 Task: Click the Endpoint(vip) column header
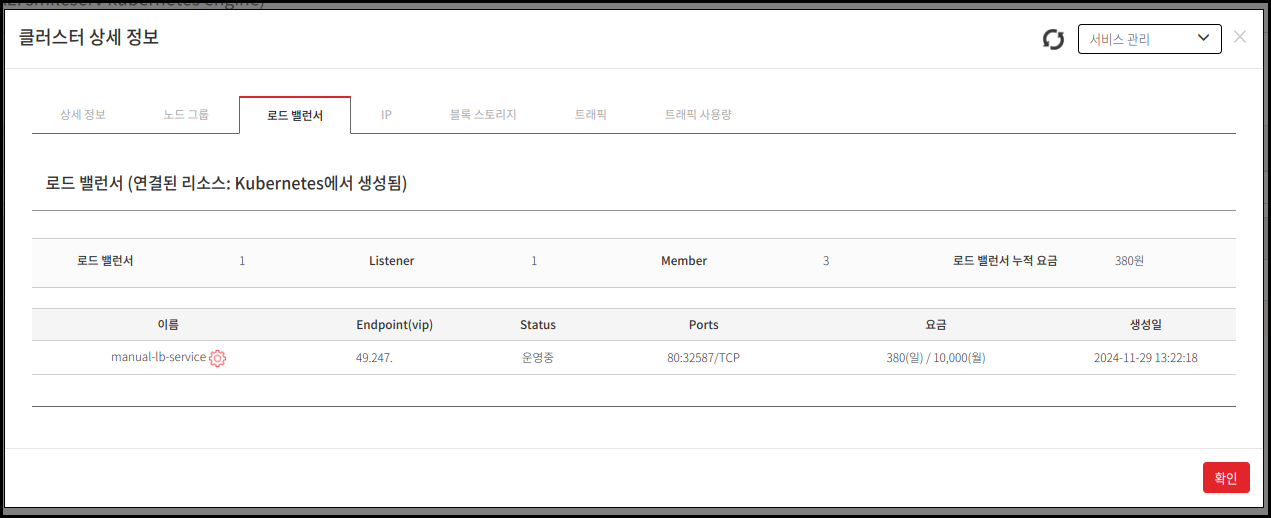point(394,325)
